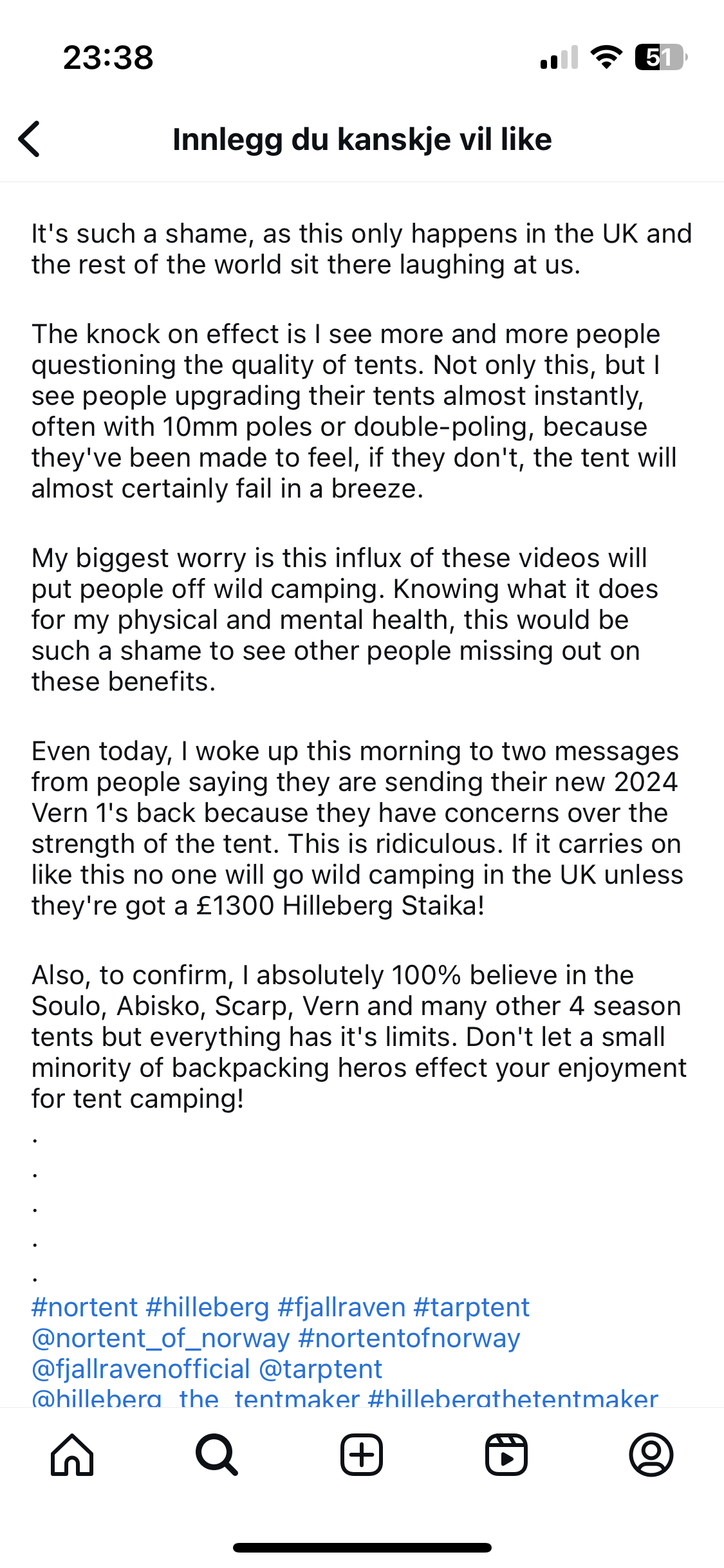Visit the @fjallravenofficial profile mention

point(141,1370)
